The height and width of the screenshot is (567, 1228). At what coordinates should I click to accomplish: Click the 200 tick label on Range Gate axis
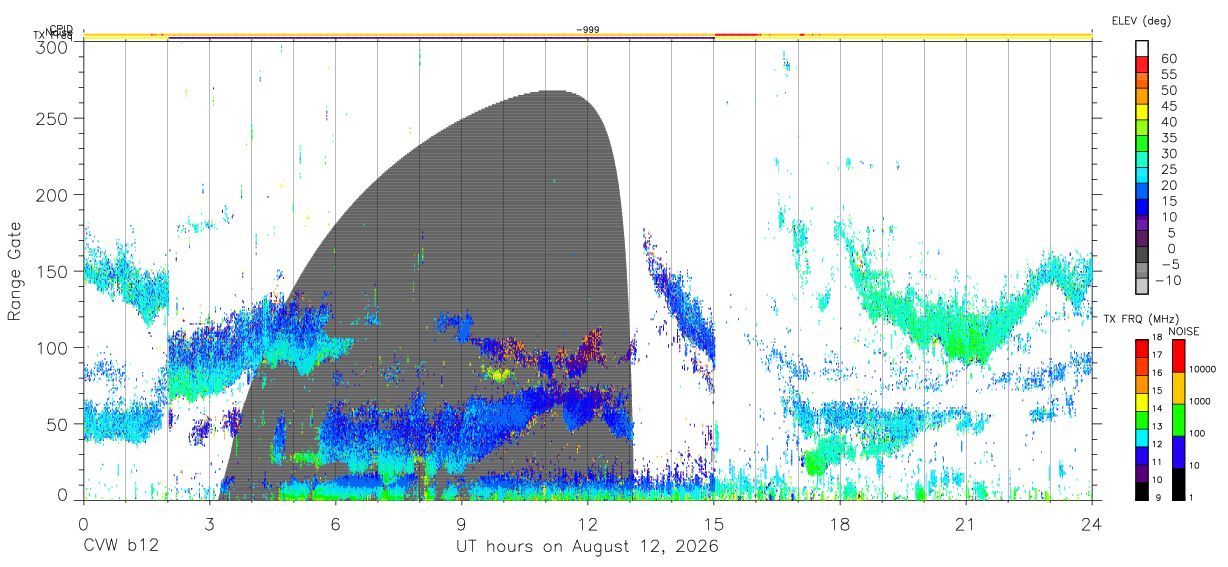(52, 194)
